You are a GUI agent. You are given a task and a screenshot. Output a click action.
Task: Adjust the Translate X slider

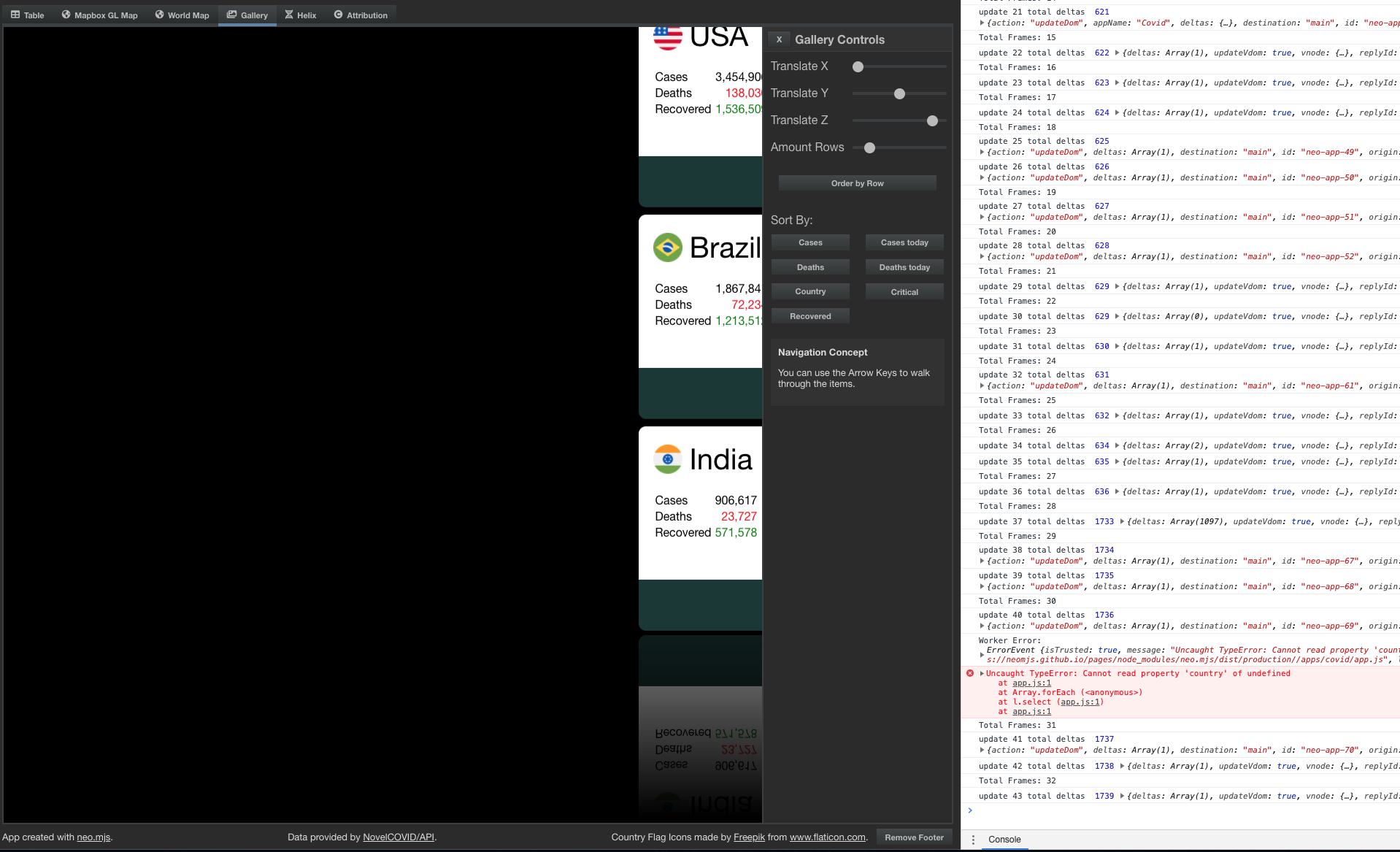coord(899,66)
